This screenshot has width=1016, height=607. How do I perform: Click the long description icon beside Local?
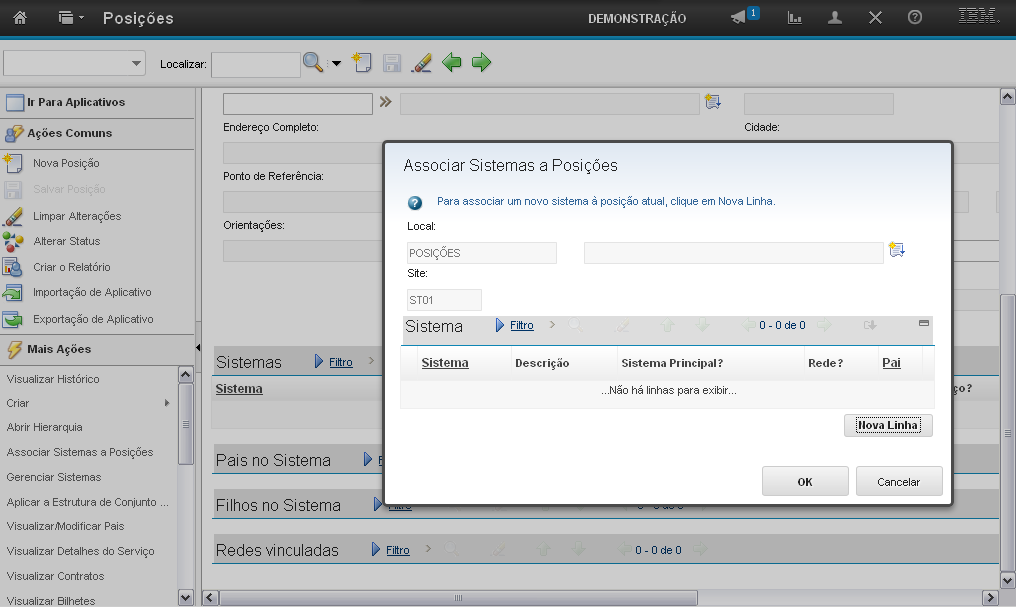(x=897, y=250)
